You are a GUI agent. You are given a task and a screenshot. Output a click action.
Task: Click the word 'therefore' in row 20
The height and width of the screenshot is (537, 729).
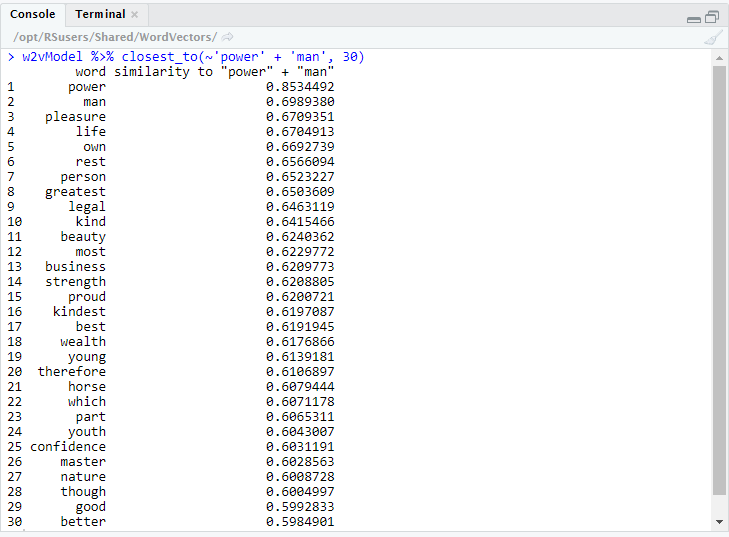point(71,372)
